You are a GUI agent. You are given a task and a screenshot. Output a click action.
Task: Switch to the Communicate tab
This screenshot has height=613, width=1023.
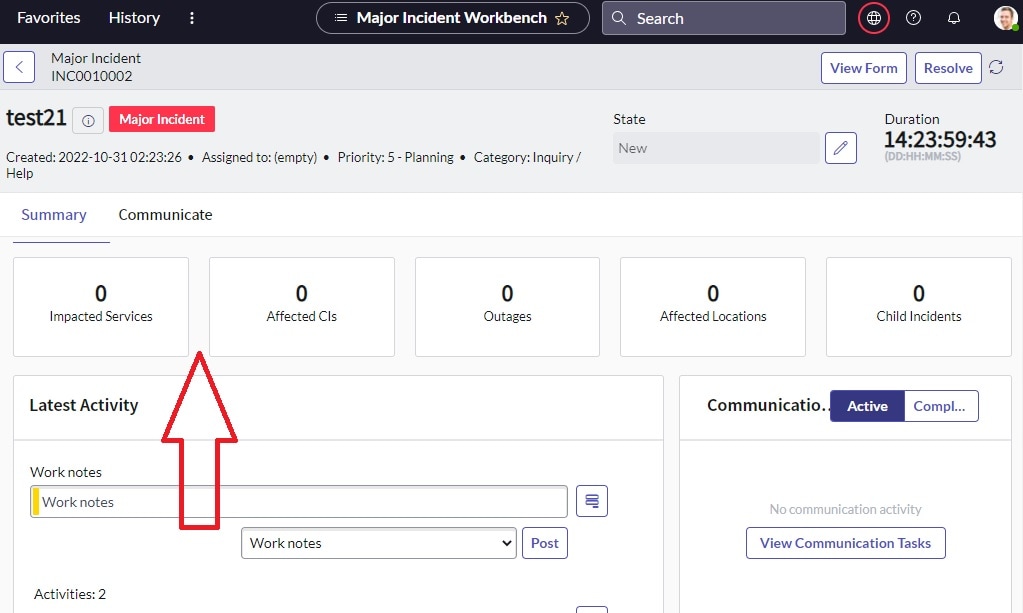pos(165,215)
